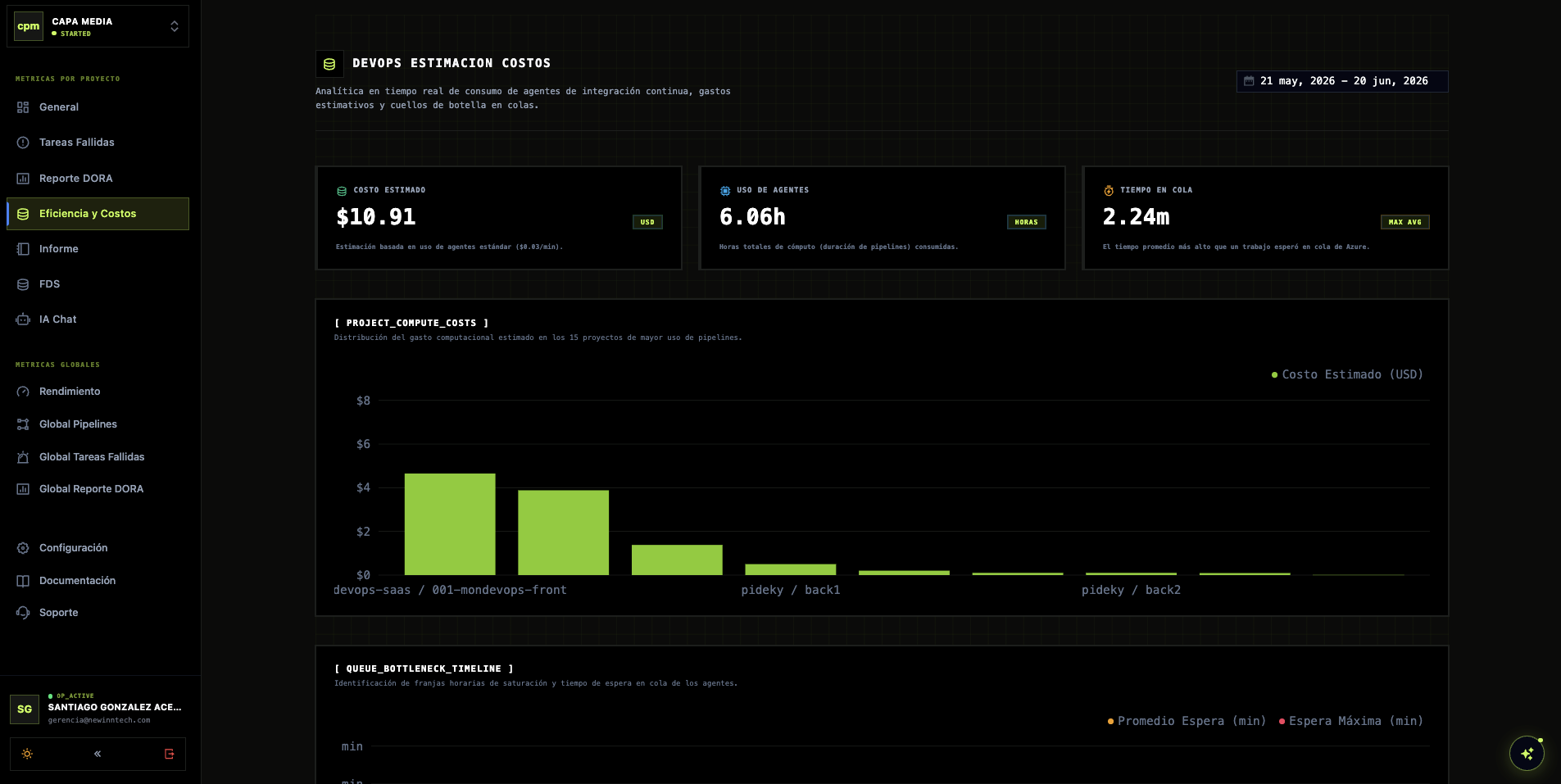Click the Eficiencia y Costos database icon

coord(23,214)
